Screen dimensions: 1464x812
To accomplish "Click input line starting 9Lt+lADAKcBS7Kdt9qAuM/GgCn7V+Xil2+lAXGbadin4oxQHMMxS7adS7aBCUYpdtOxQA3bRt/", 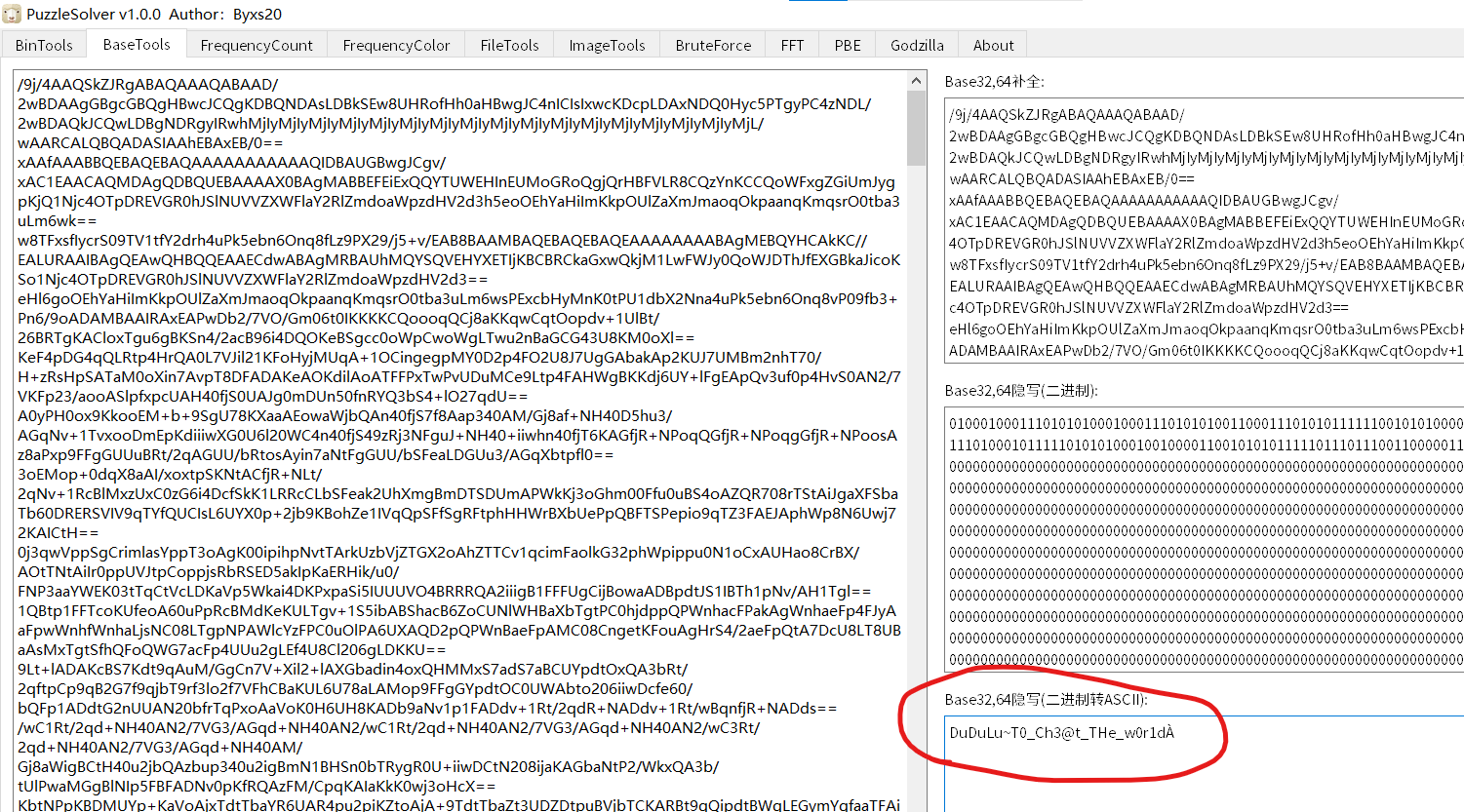I will tap(354, 669).
